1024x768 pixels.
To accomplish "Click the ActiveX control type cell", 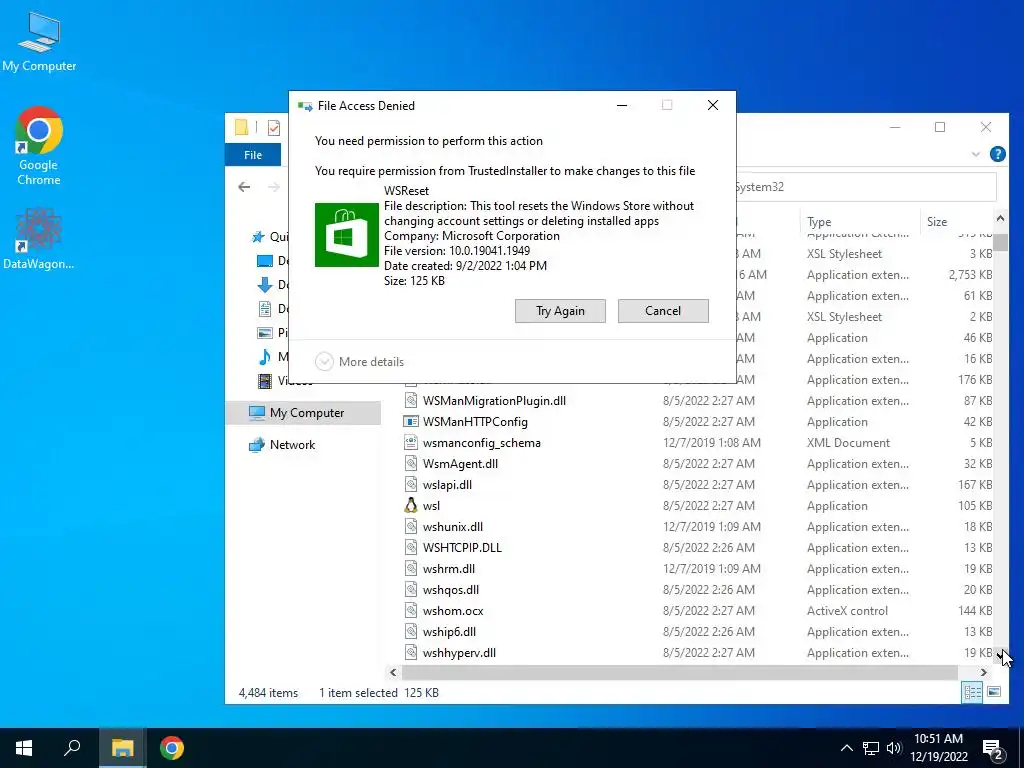I will click(x=847, y=611).
